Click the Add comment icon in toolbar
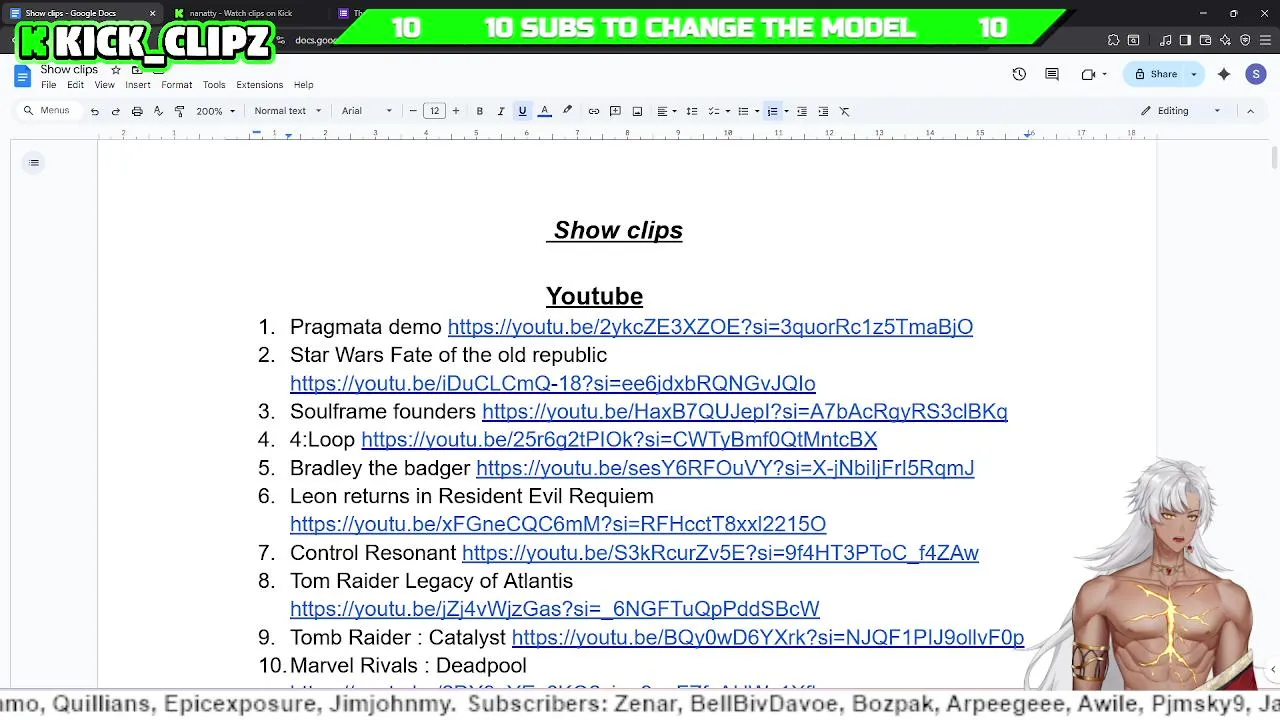Screen dimensions: 1280x720 tap(615, 111)
